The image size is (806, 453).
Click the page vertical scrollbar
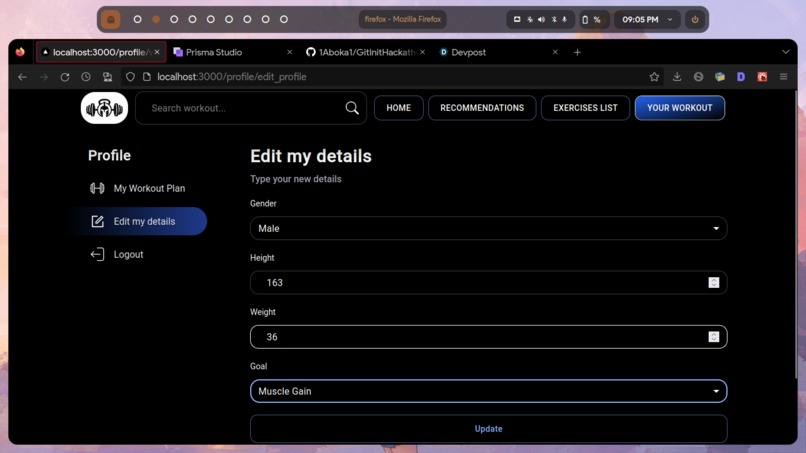click(796, 234)
